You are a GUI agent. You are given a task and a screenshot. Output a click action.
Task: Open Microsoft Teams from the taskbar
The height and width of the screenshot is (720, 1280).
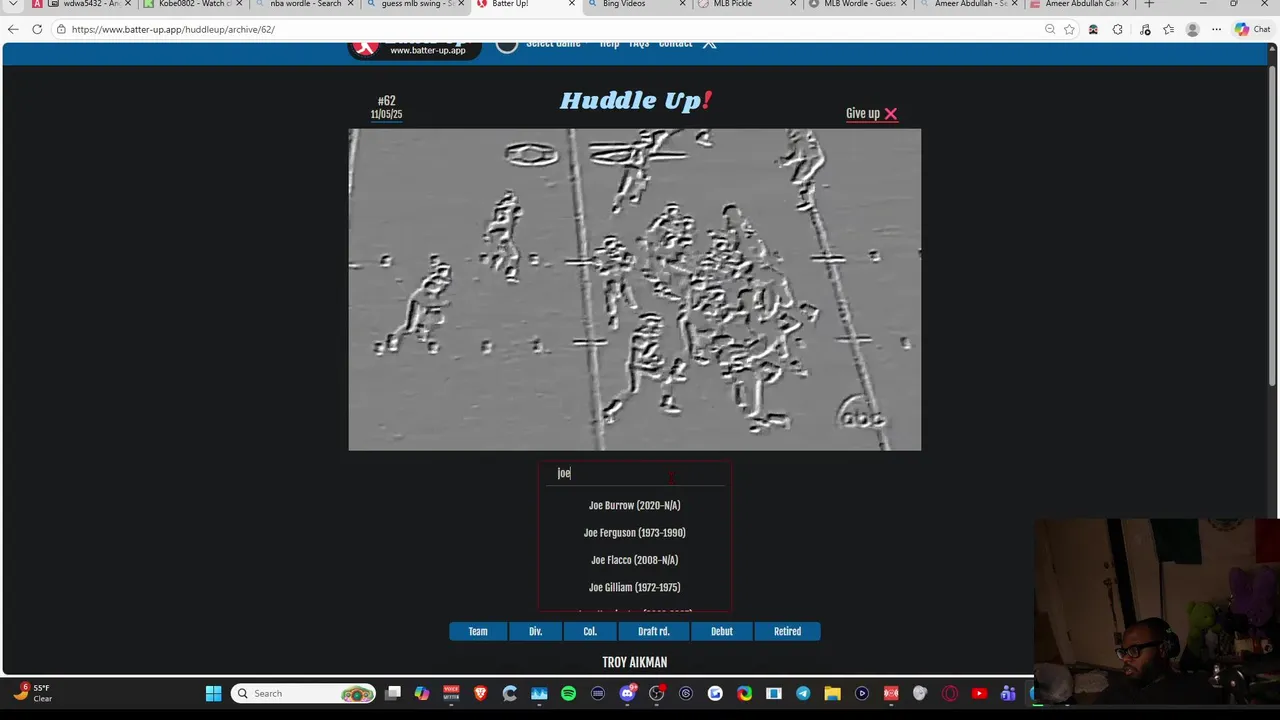click(1008, 693)
